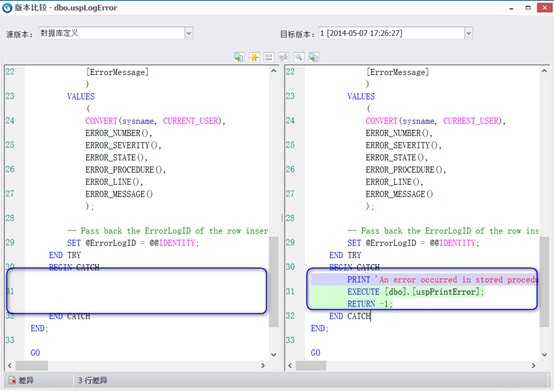Click SET @ErrorLogID line in left pane
This screenshot has height=391, width=554.
(x=133, y=243)
